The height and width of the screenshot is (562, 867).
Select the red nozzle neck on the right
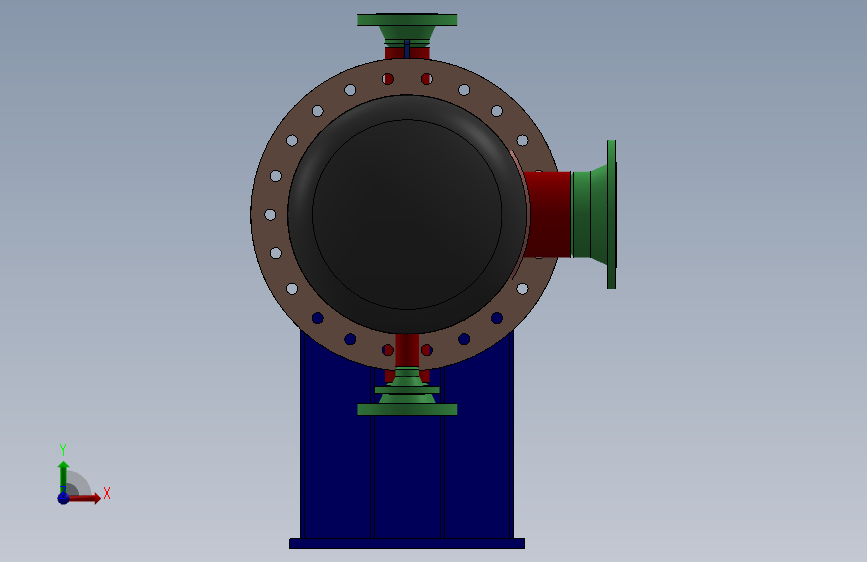click(549, 215)
